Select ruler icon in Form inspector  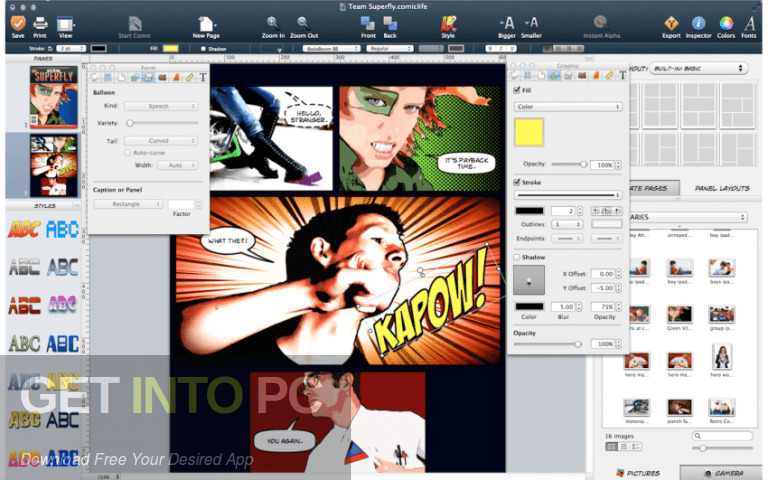pos(190,77)
